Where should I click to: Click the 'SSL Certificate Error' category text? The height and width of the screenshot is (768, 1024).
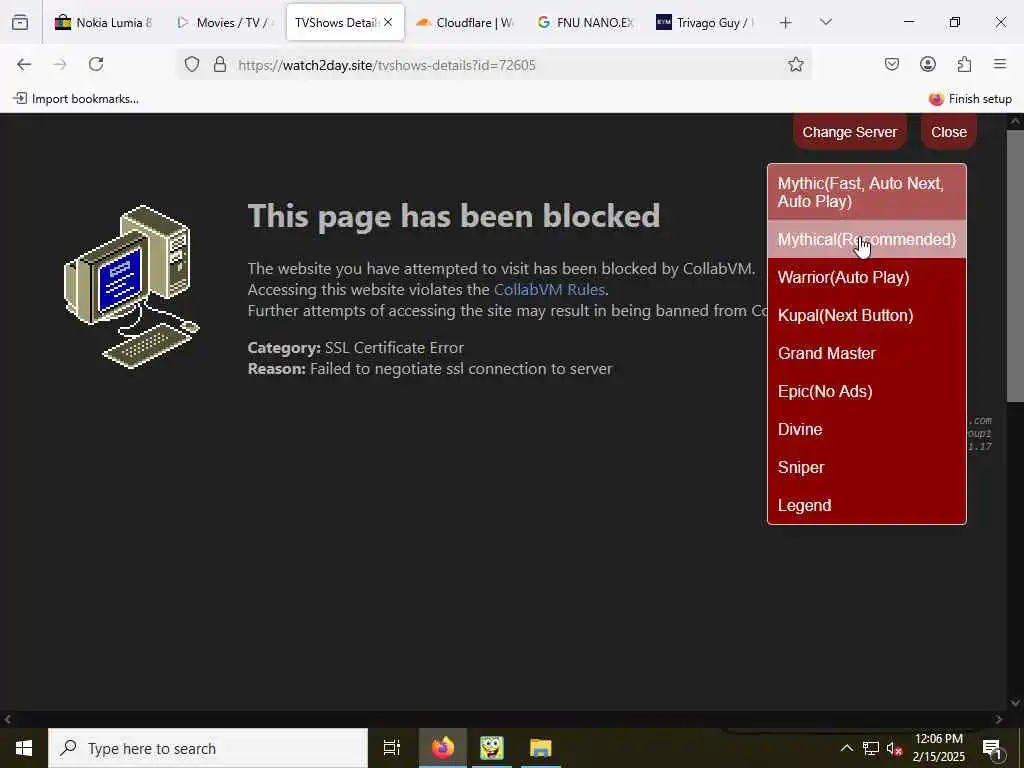pyautogui.click(x=394, y=347)
